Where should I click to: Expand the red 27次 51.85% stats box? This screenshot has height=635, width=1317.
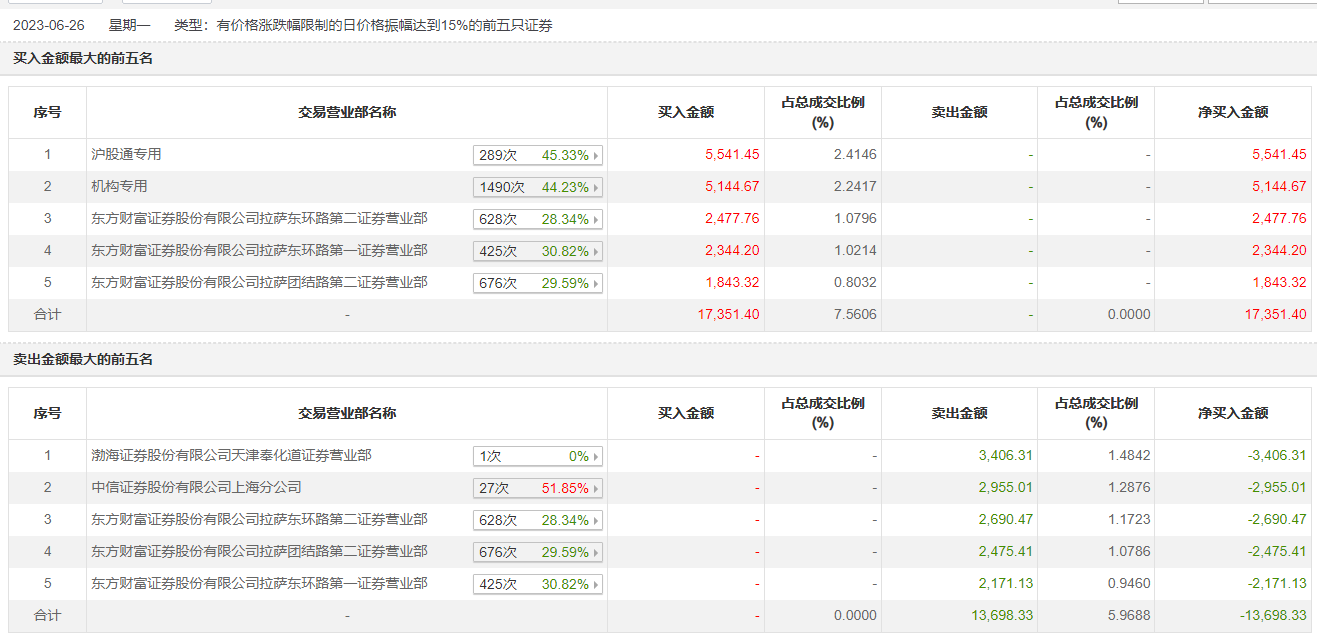(538, 488)
